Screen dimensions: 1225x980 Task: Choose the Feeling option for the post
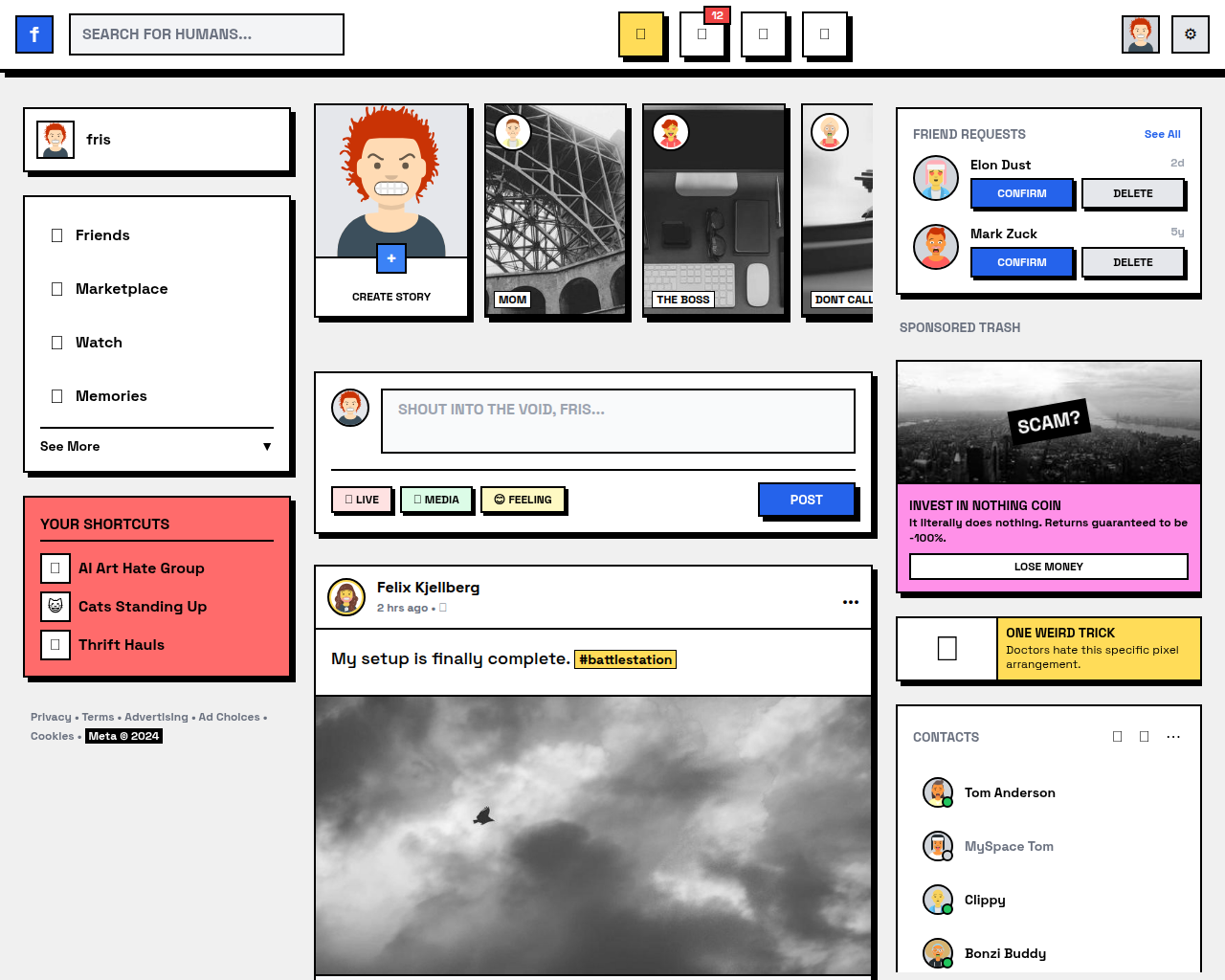(x=523, y=500)
